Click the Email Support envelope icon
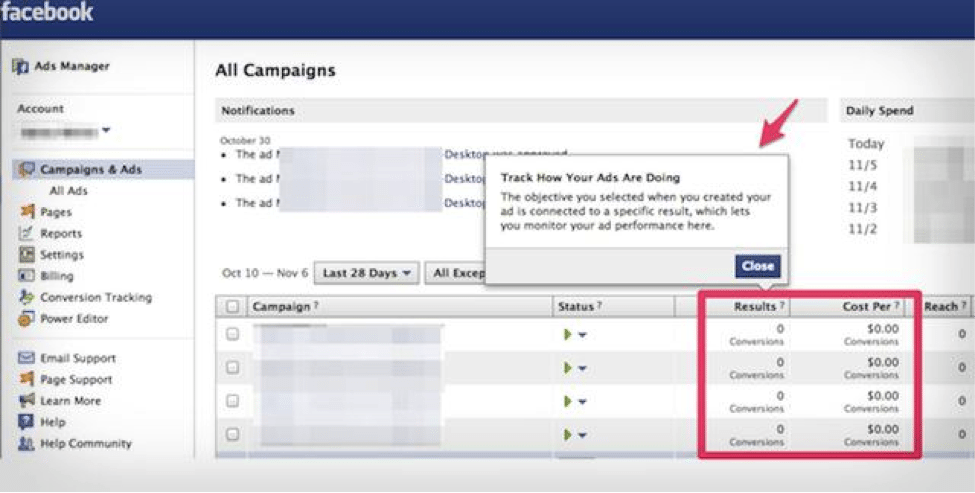975x493 pixels. (26, 358)
